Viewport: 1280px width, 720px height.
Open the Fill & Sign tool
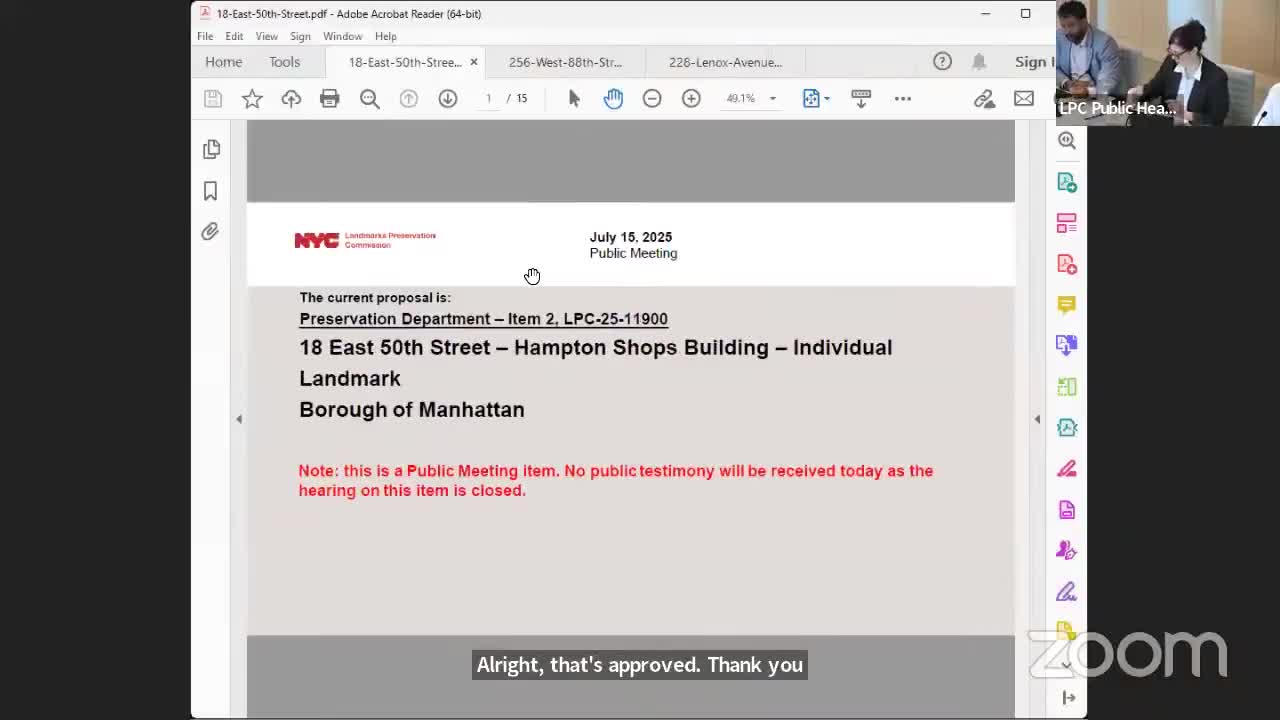click(x=1067, y=591)
